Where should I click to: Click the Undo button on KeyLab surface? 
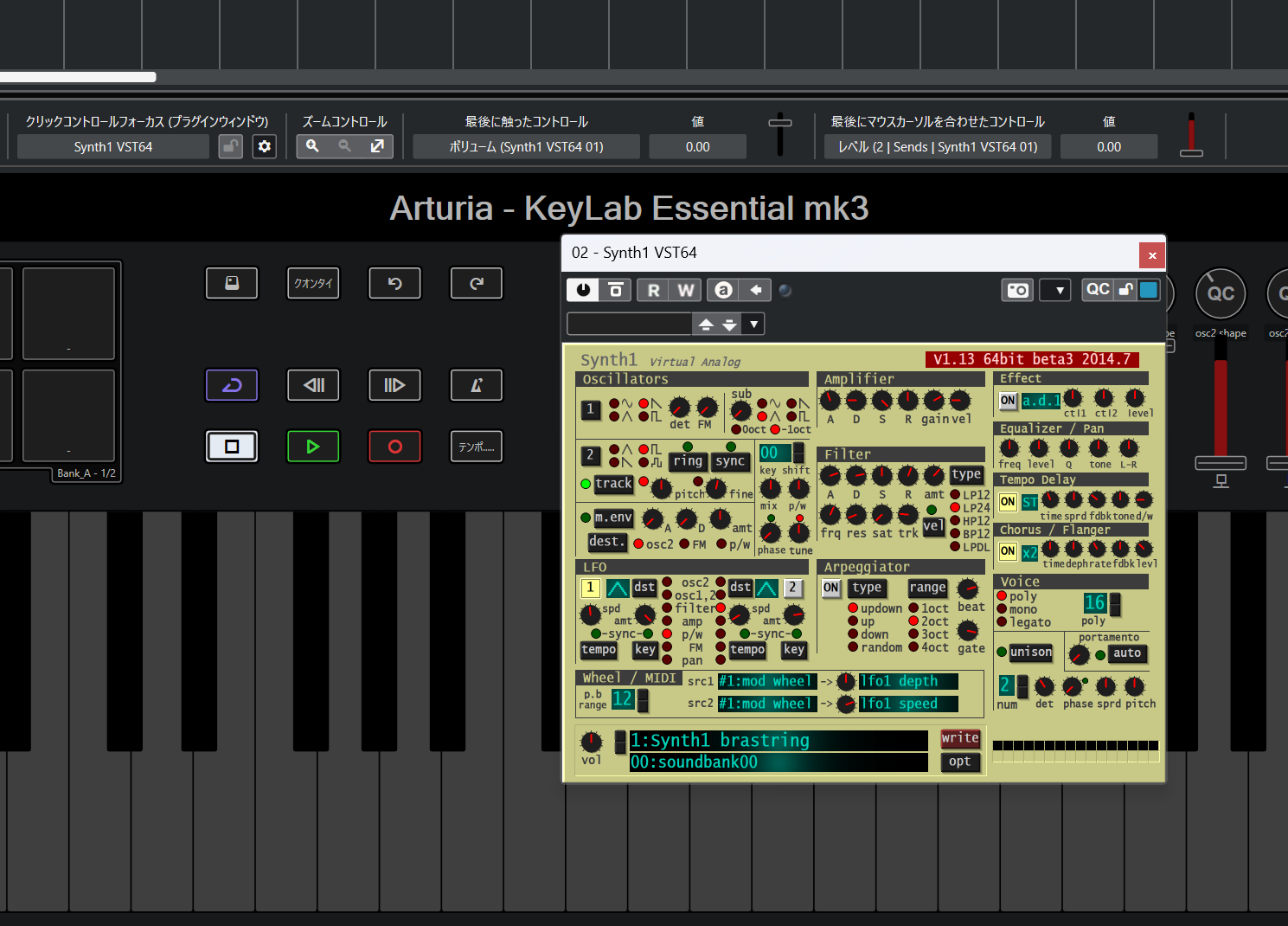(x=394, y=283)
